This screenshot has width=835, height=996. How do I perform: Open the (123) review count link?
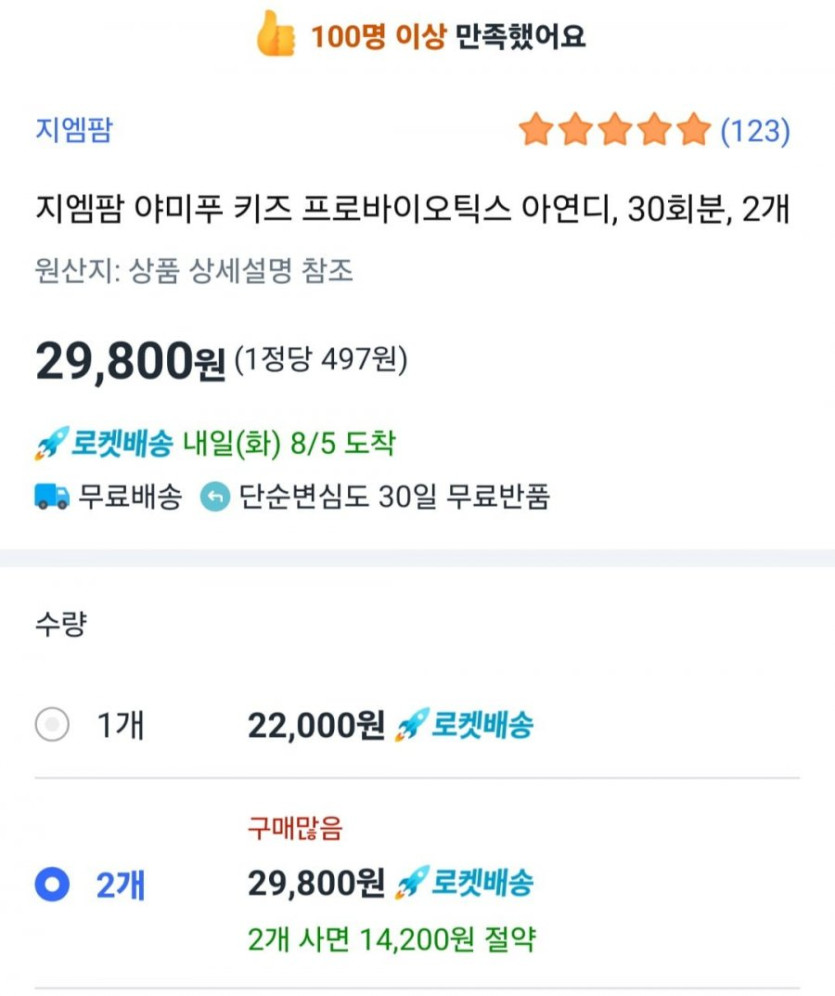pyautogui.click(x=756, y=130)
